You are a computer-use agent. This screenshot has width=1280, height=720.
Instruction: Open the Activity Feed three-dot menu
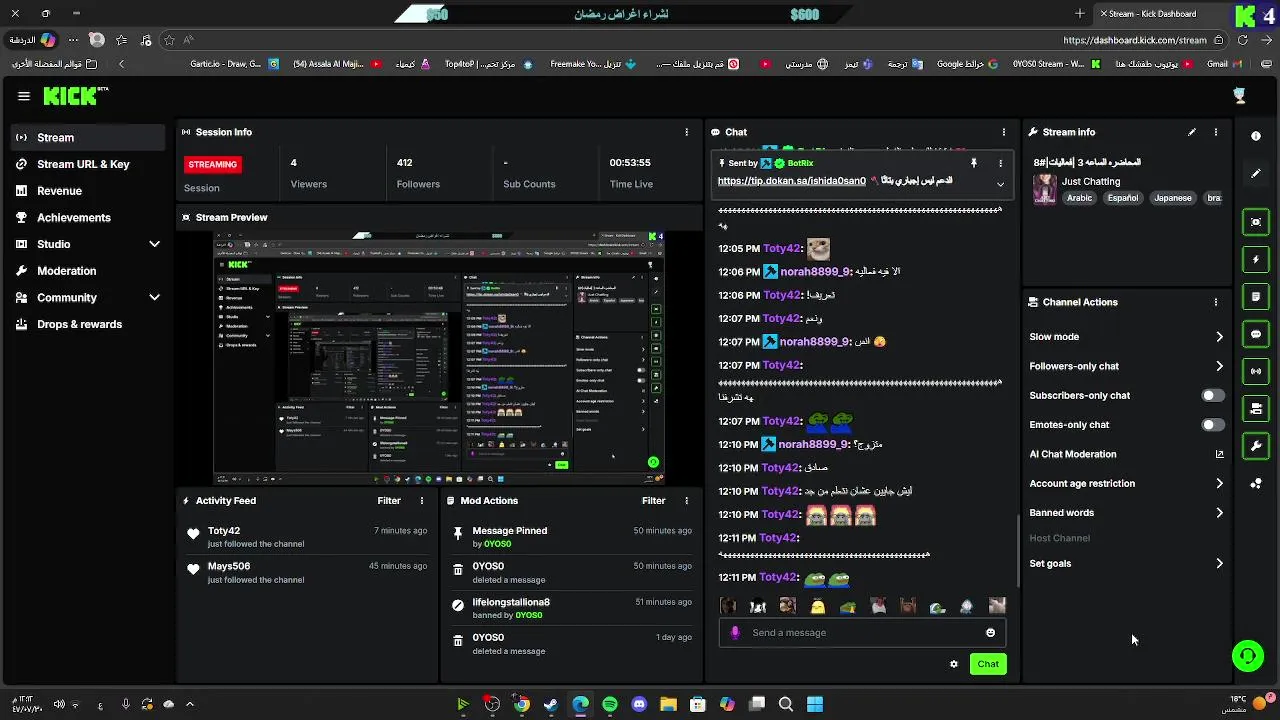click(x=422, y=501)
